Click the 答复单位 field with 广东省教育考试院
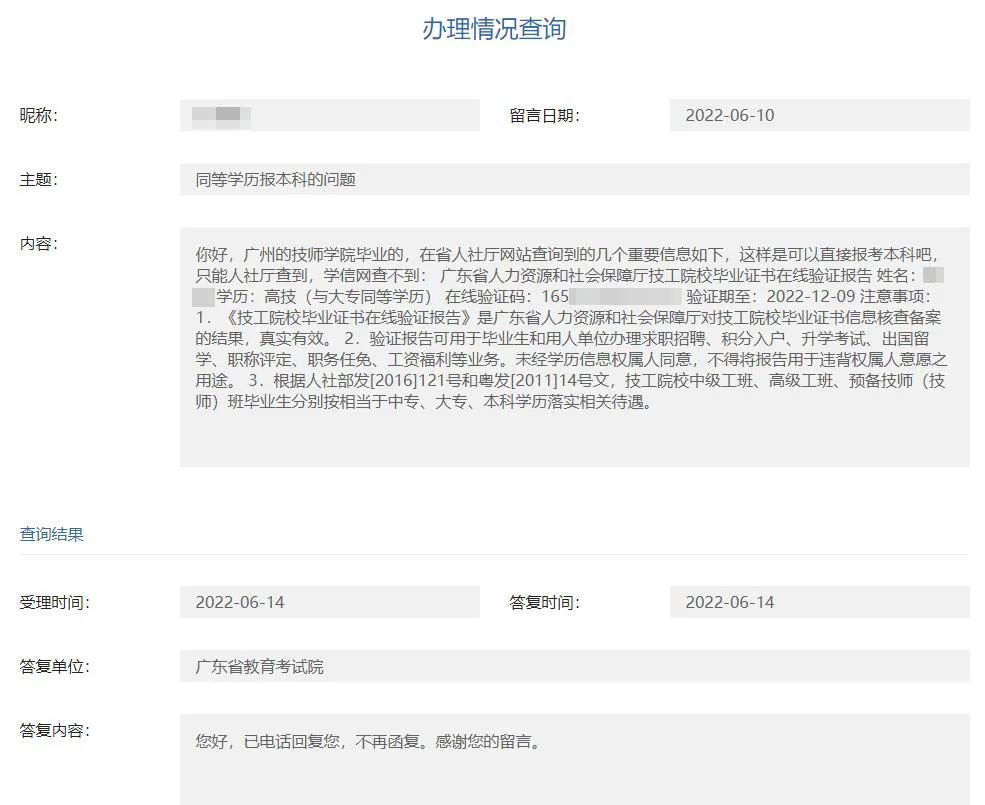Viewport: 985px width, 805px height. click(574, 667)
